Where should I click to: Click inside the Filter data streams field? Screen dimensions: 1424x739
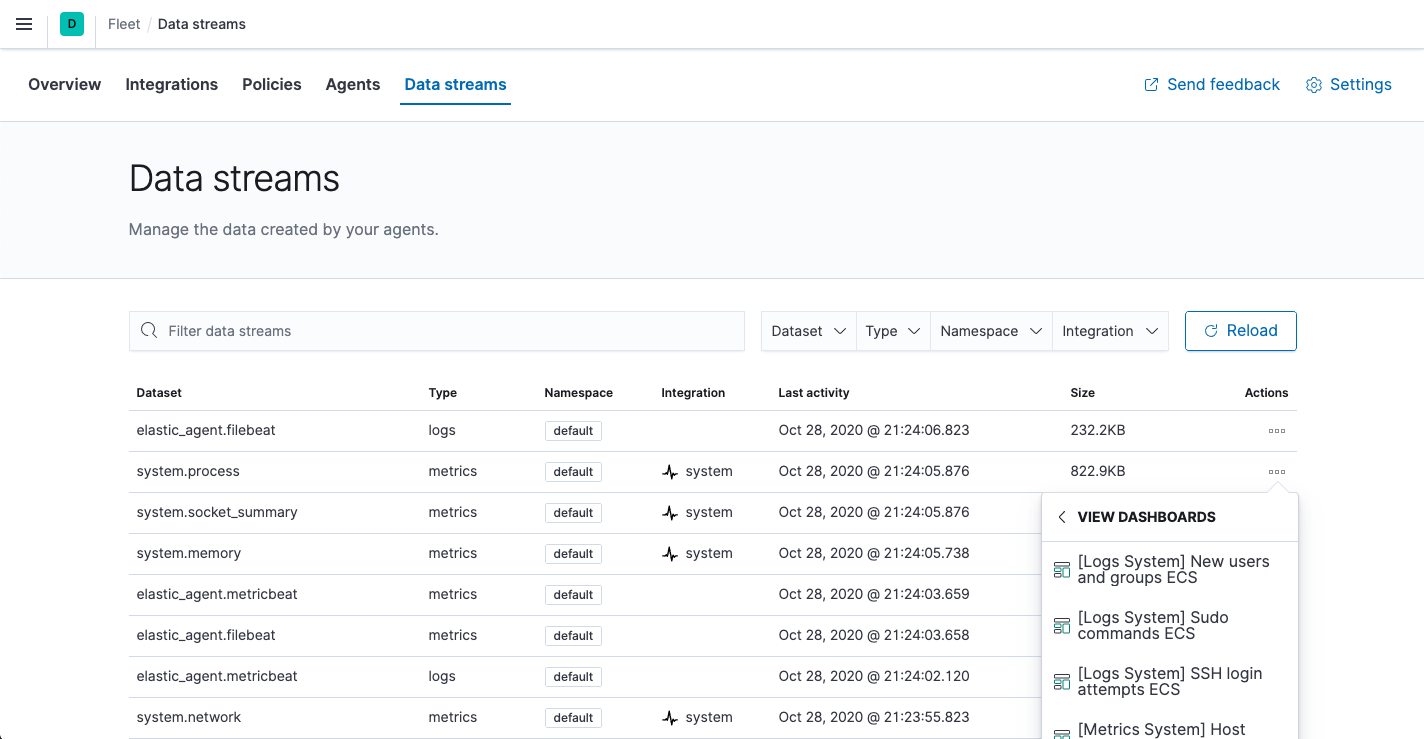pos(437,330)
